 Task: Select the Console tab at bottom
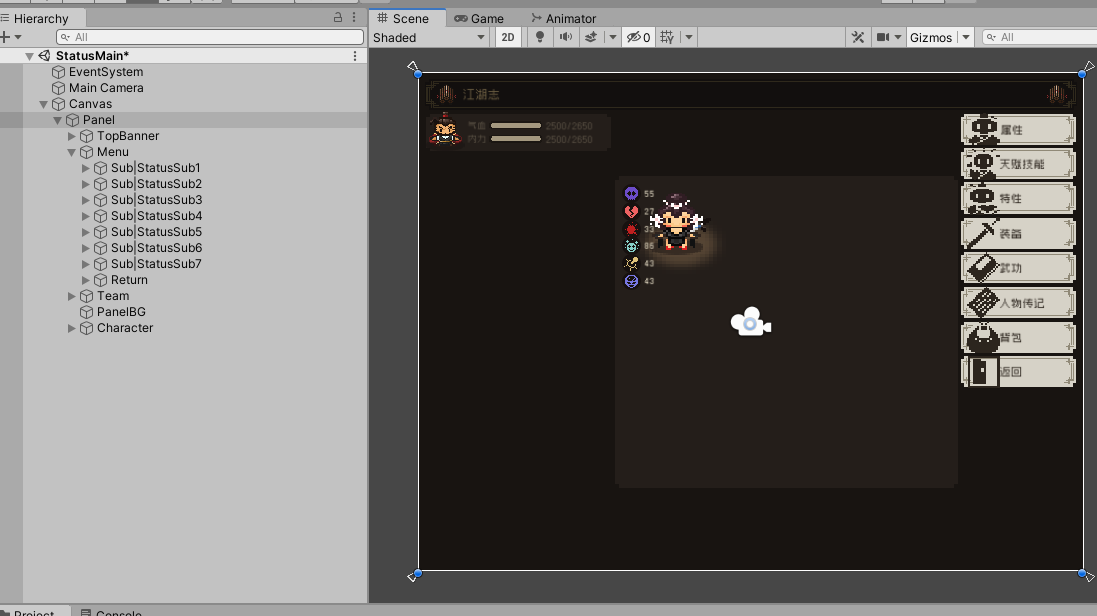[x=111, y=612]
